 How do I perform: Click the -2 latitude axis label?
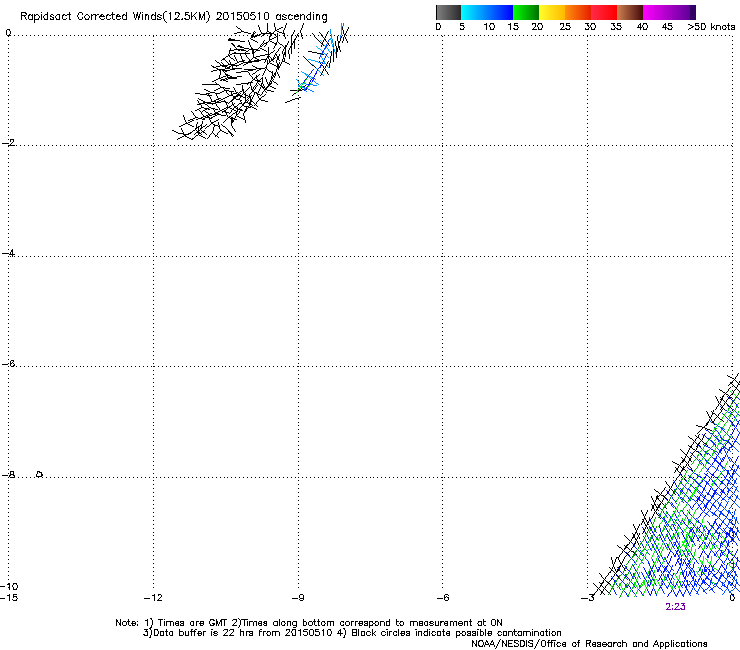pos(8,143)
